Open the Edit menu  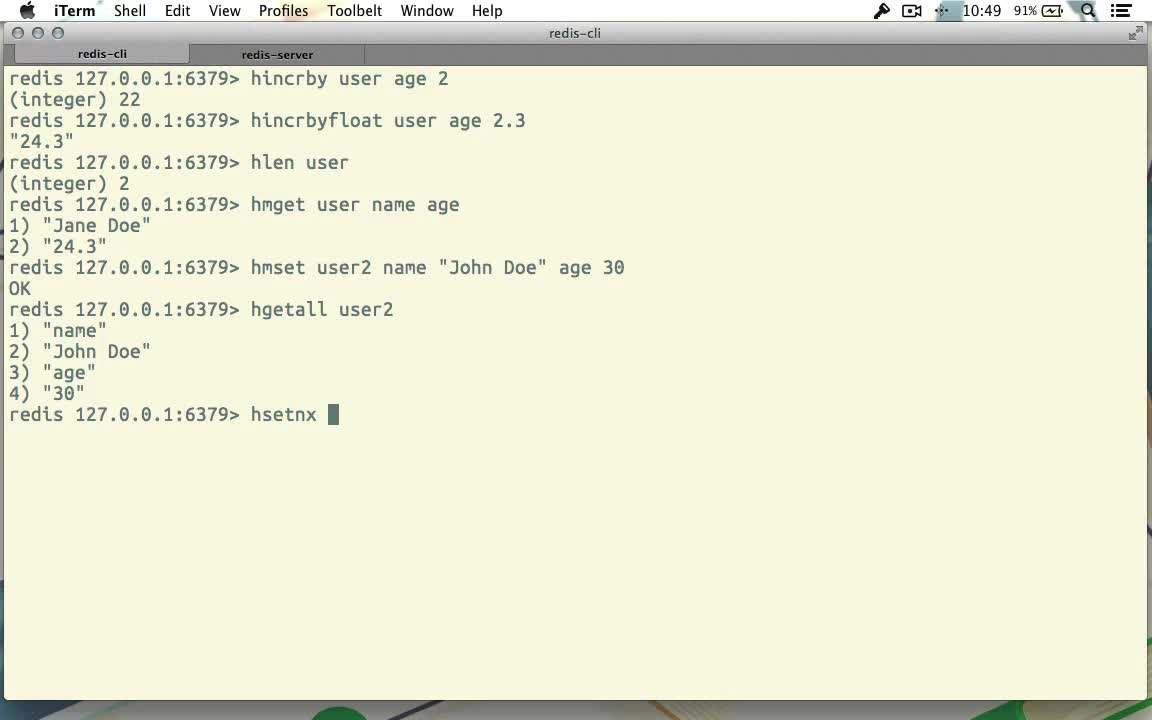tap(177, 11)
